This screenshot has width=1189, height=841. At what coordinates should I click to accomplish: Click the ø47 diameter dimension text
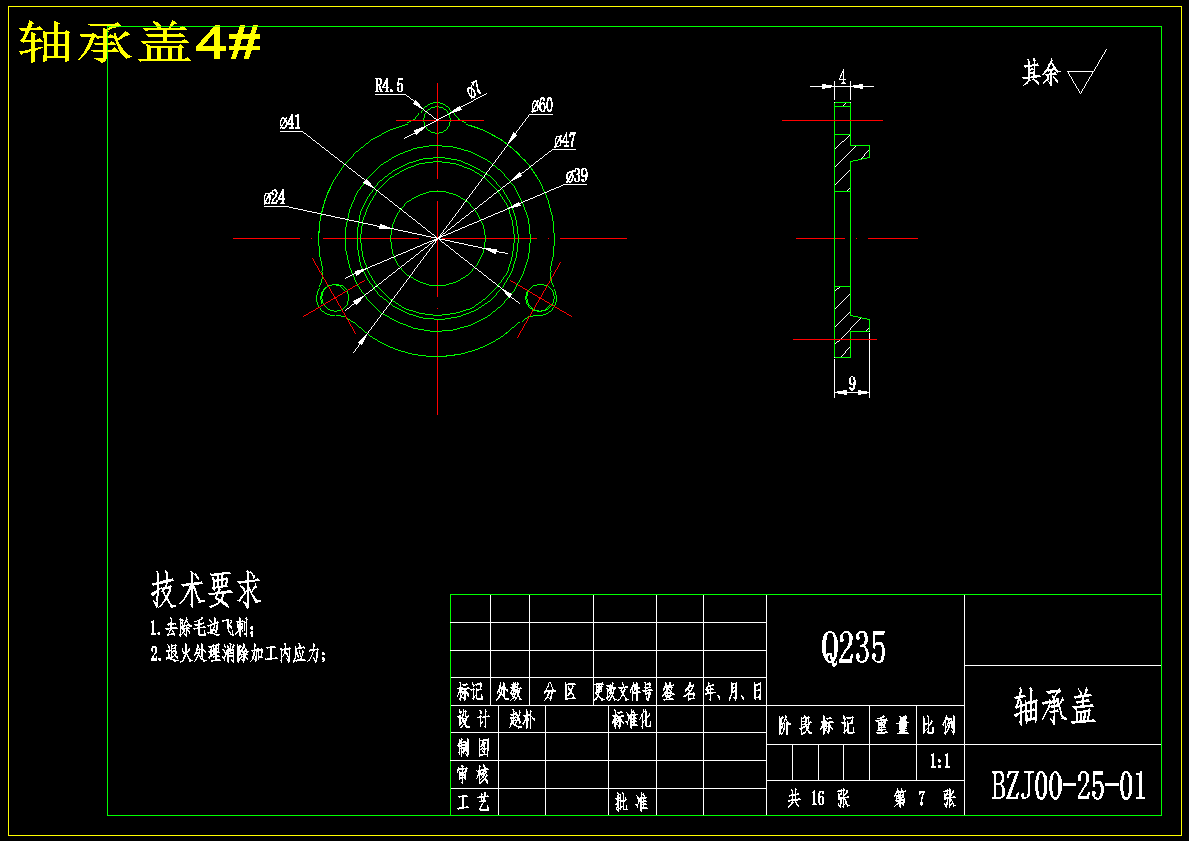pyautogui.click(x=565, y=140)
